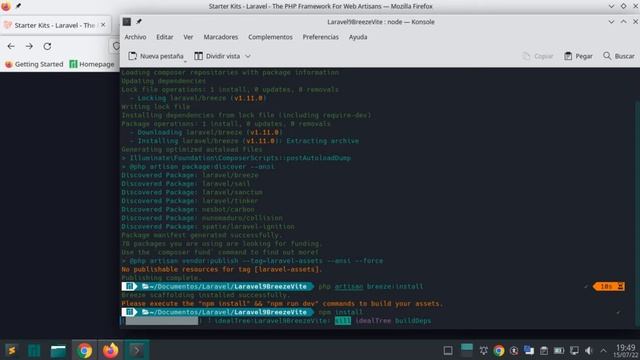Click the Buscar search button

(619, 56)
